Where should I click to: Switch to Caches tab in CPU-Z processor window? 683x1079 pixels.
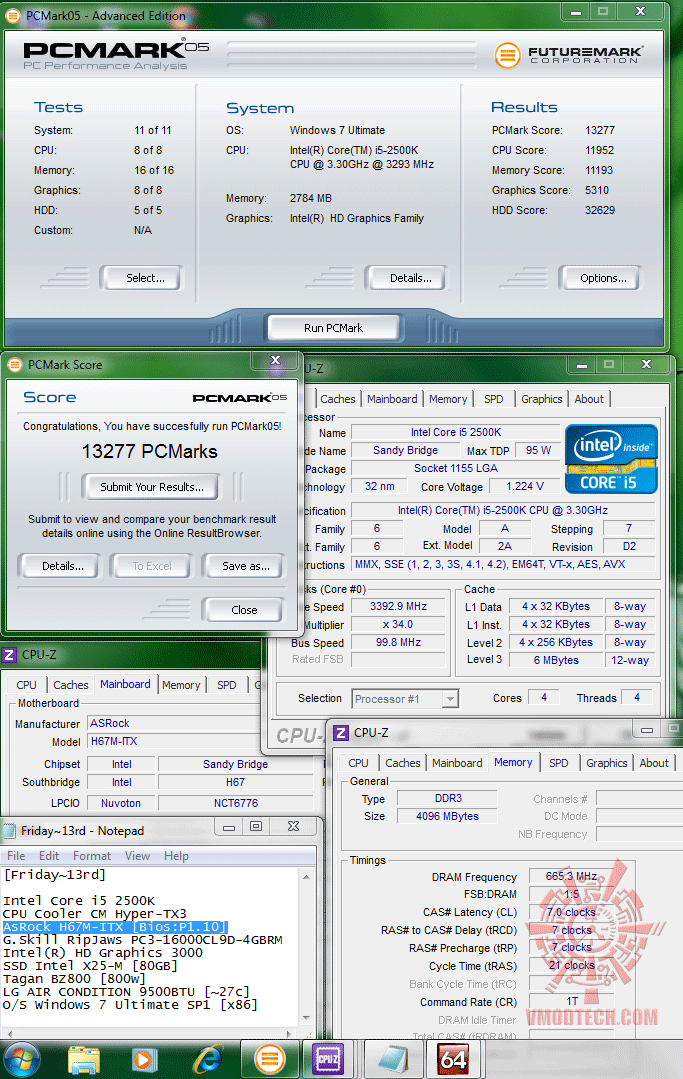(x=338, y=399)
